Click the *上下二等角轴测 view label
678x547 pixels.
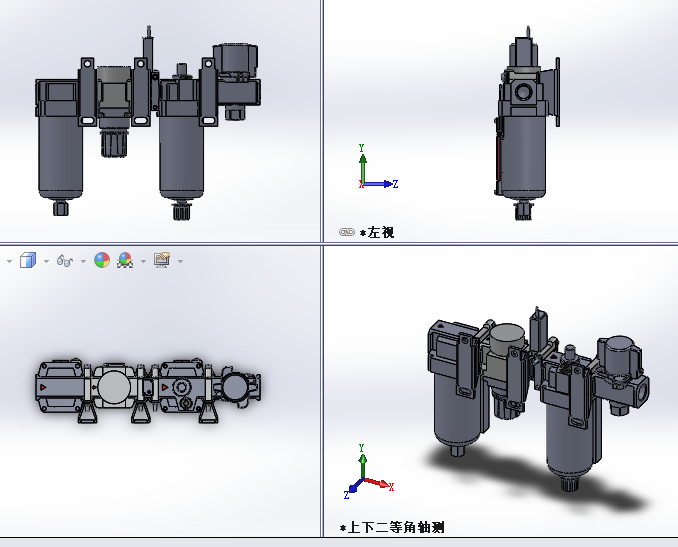pyautogui.click(x=392, y=528)
